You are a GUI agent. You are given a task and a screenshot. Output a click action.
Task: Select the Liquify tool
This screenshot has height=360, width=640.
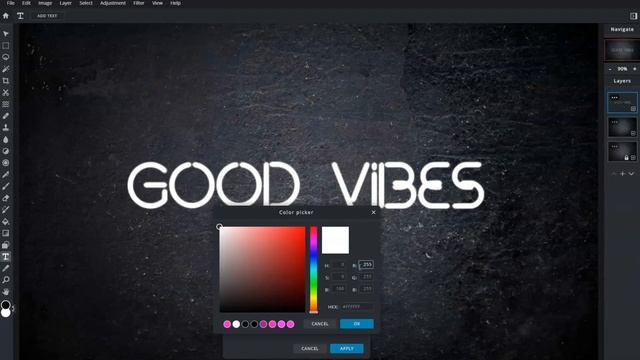pos(6,104)
